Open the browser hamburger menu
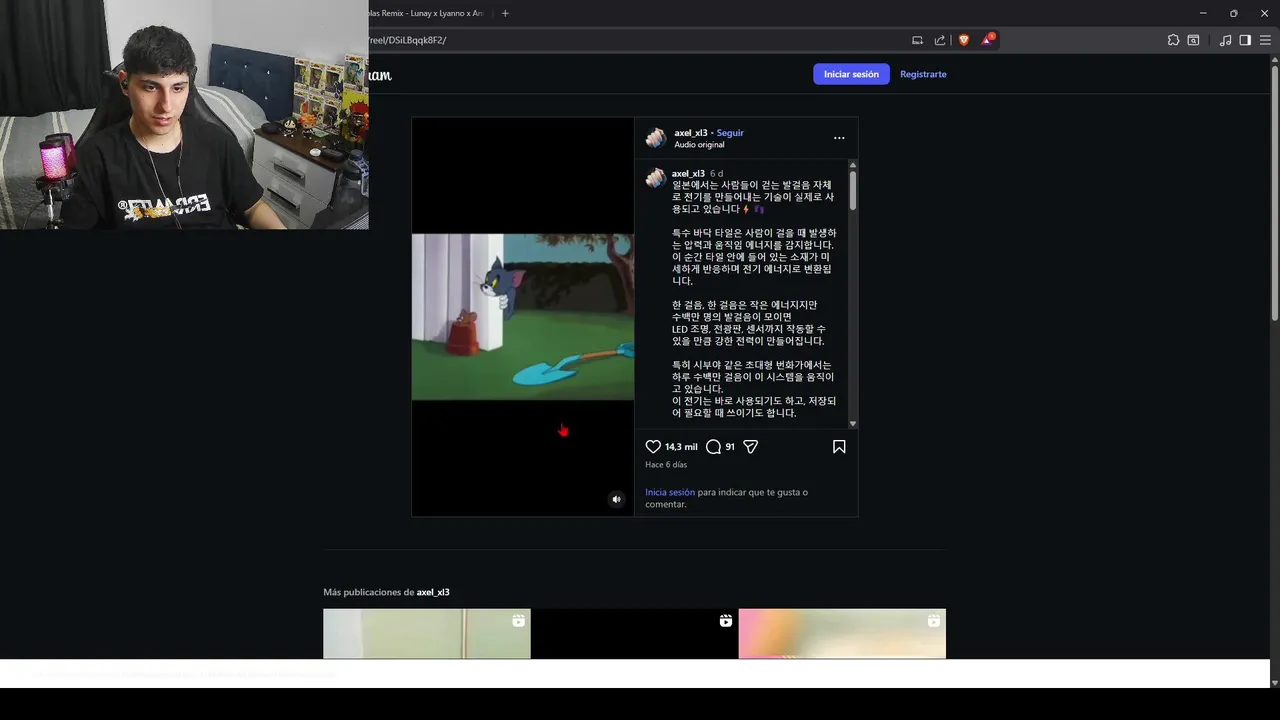 [x=1265, y=40]
